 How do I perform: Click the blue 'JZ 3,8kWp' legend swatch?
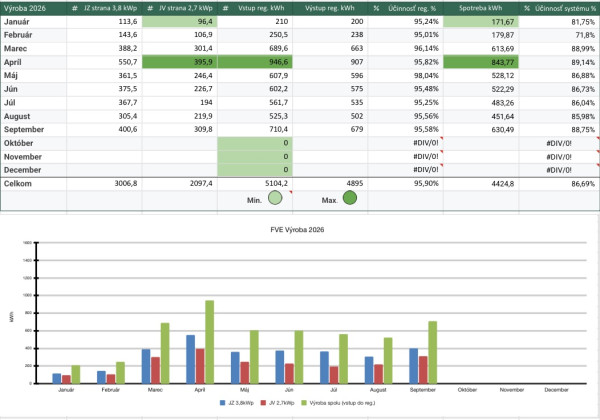(x=223, y=403)
